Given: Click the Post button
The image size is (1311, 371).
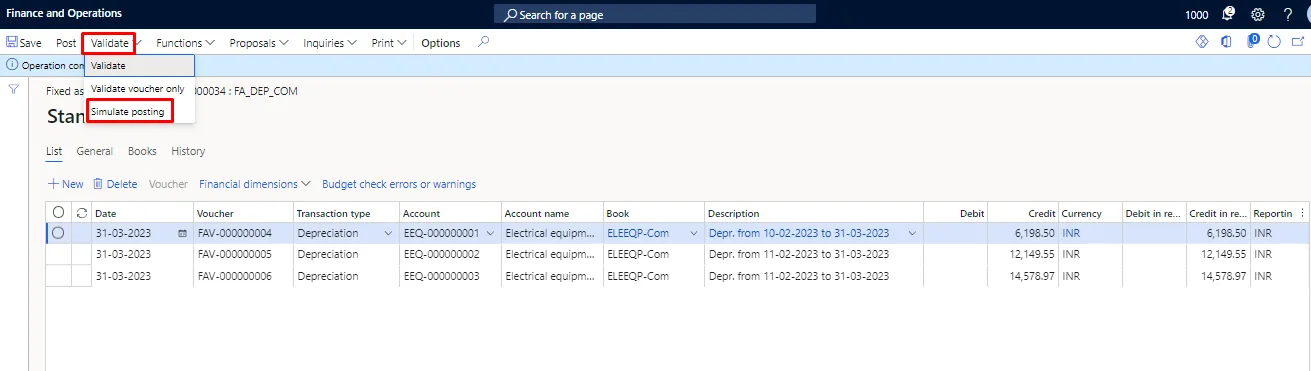Looking at the screenshot, I should tap(66, 43).
